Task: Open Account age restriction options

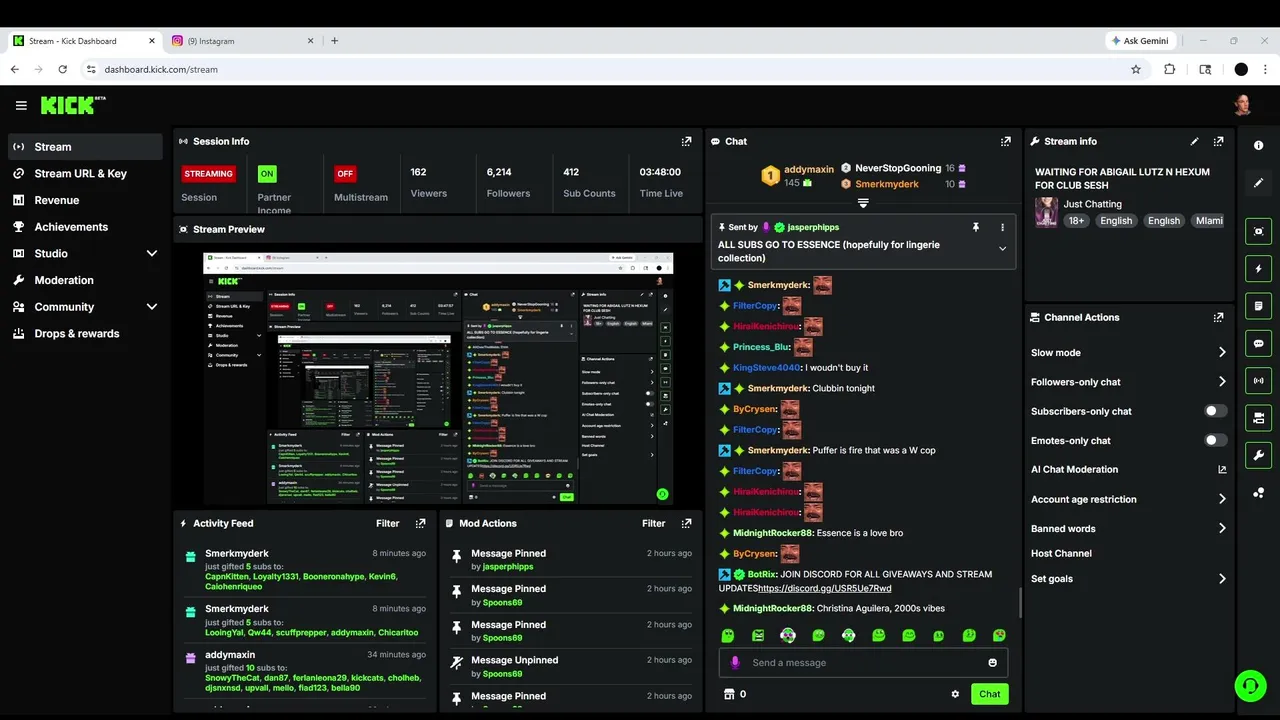Action: 1128,499
